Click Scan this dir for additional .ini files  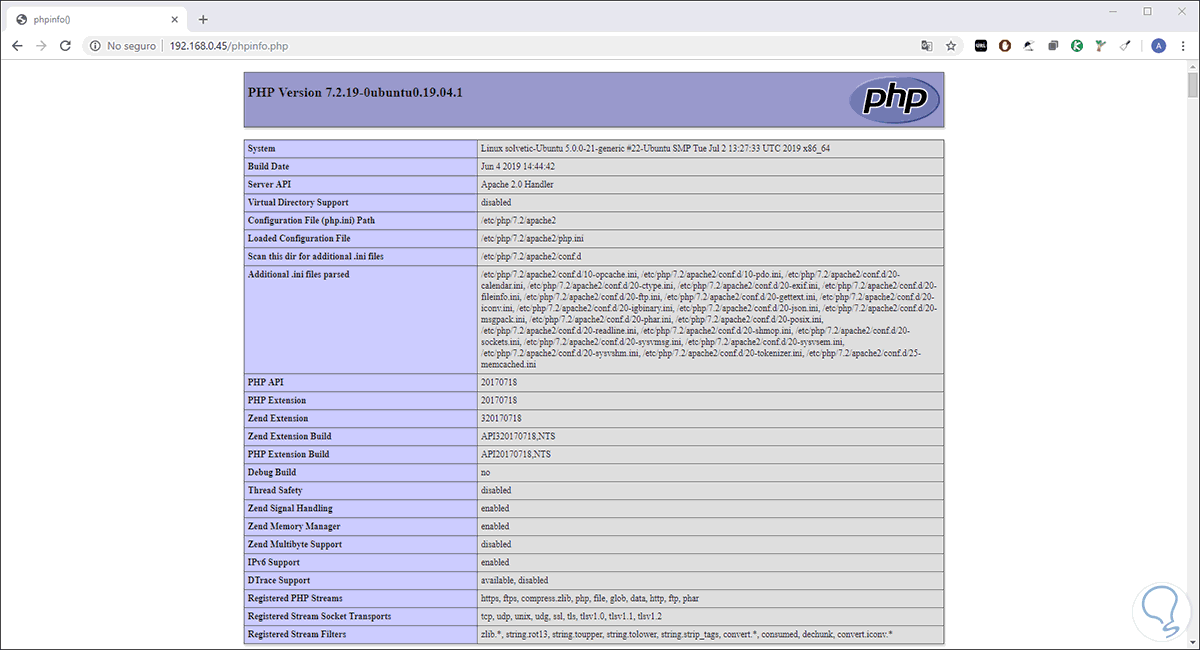(315, 256)
